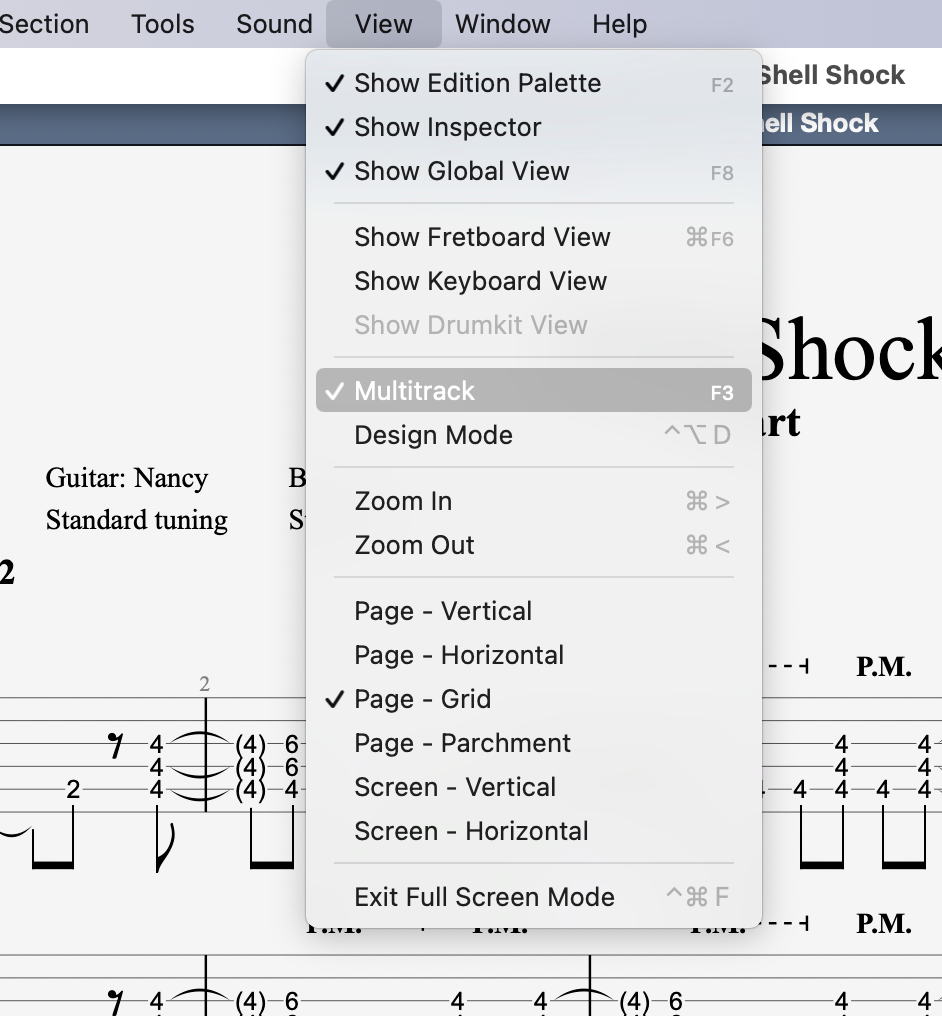Open the Tools menu
Viewport: 942px width, 1016px height.
point(163,24)
